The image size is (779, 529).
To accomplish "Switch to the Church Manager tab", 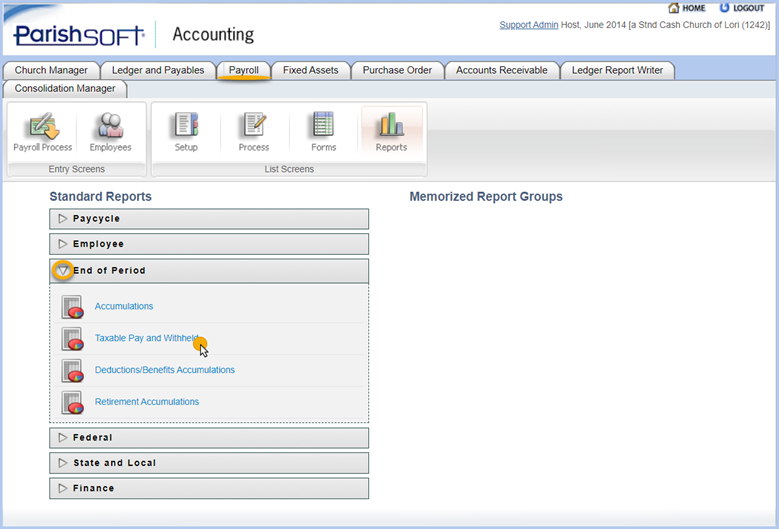I will click(x=51, y=71).
